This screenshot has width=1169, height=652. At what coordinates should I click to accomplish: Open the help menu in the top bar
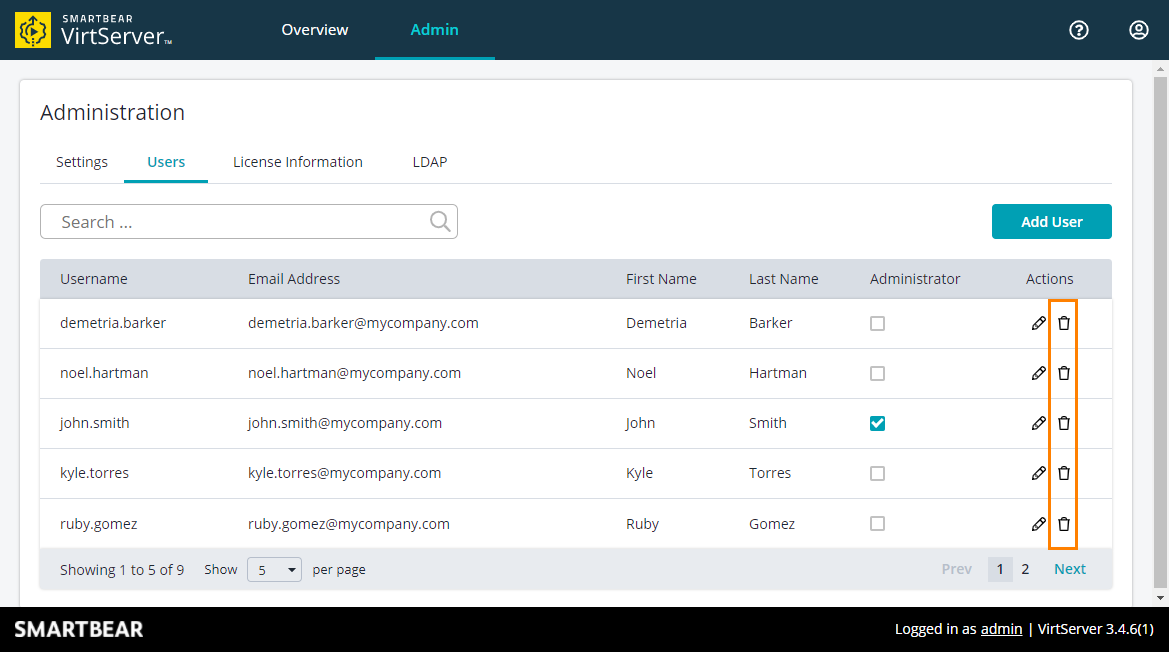pyautogui.click(x=1079, y=30)
